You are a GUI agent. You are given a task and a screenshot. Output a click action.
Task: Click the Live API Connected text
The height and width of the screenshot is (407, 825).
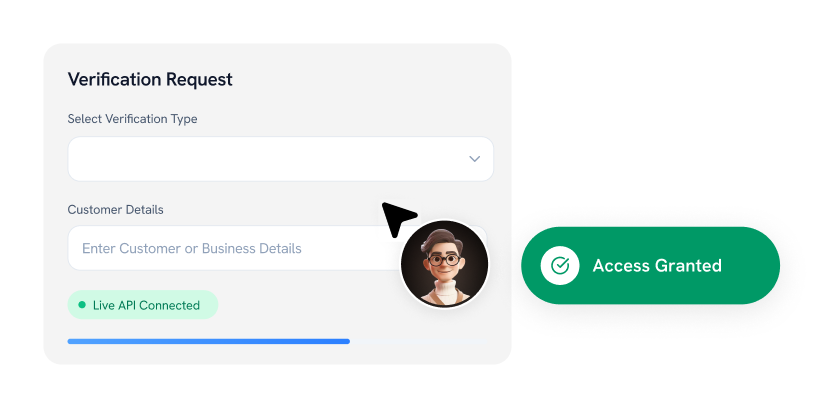pyautogui.click(x=146, y=305)
